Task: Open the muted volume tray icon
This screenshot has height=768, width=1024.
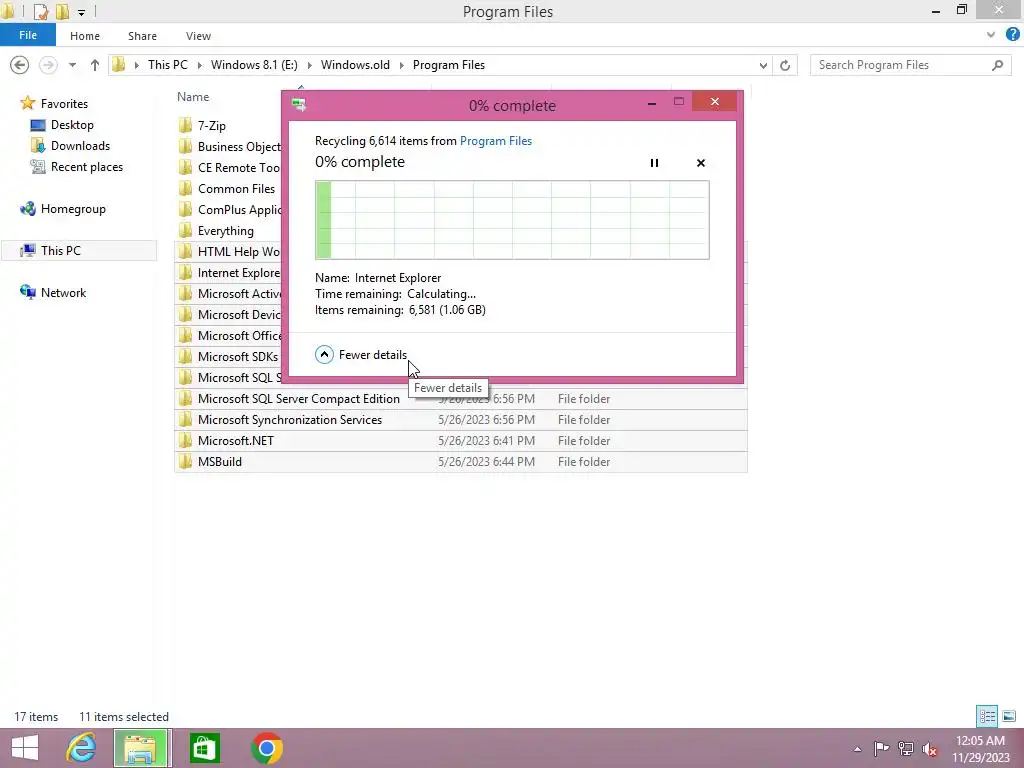Action: [x=930, y=748]
